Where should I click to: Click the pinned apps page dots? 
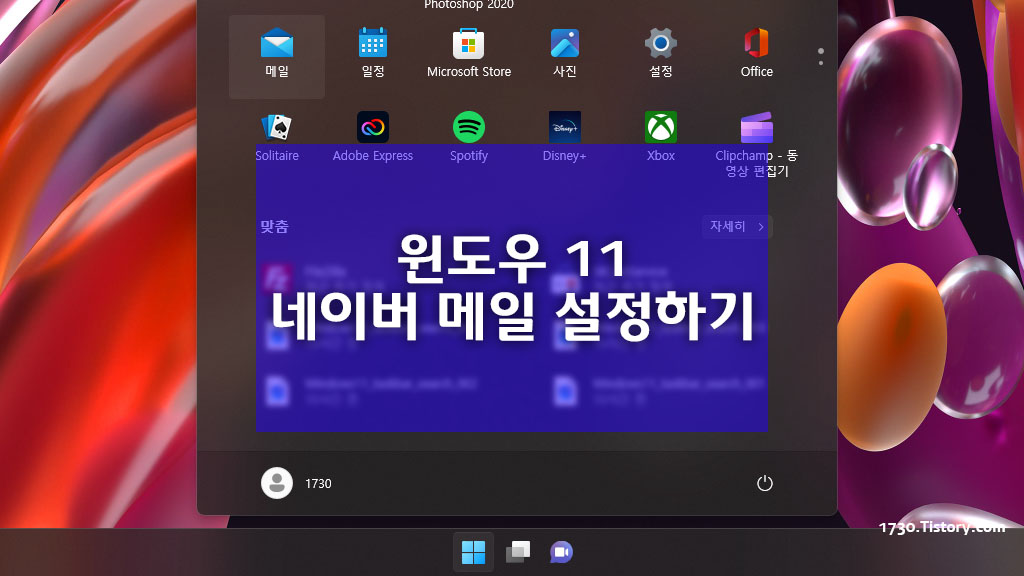tap(821, 57)
